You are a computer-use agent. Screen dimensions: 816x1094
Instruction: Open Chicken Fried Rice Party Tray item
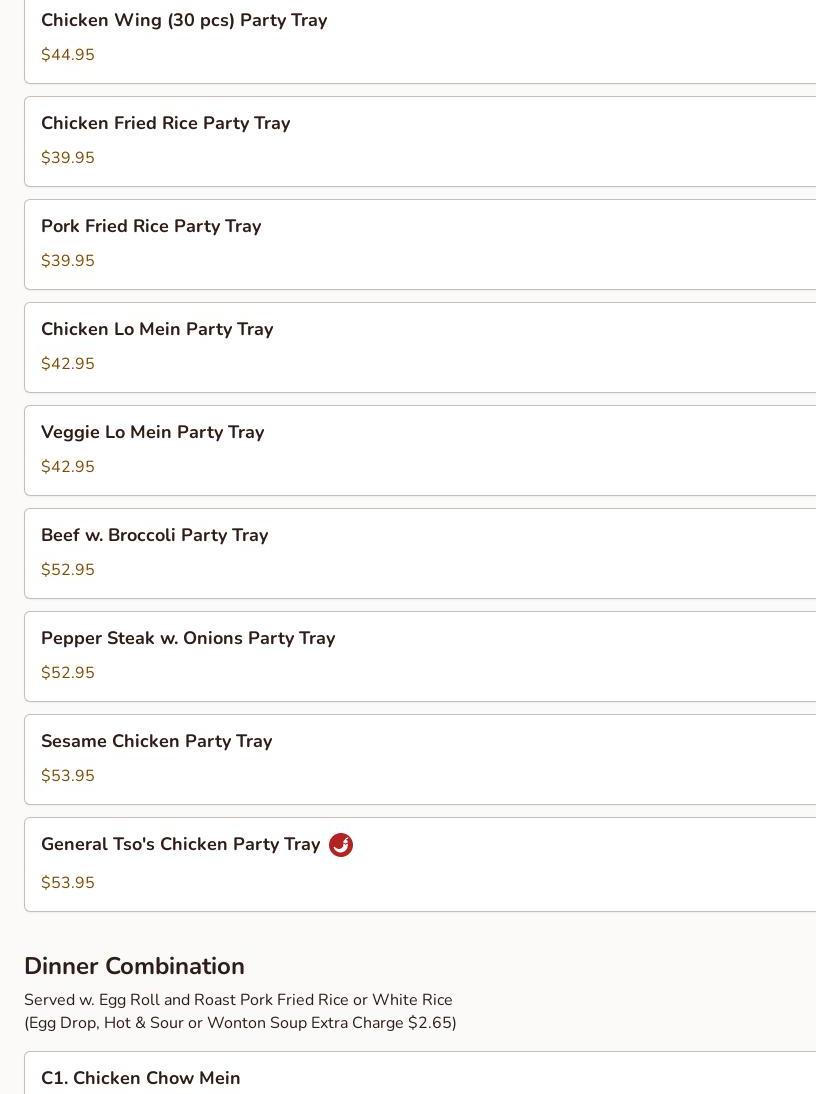pos(166,124)
